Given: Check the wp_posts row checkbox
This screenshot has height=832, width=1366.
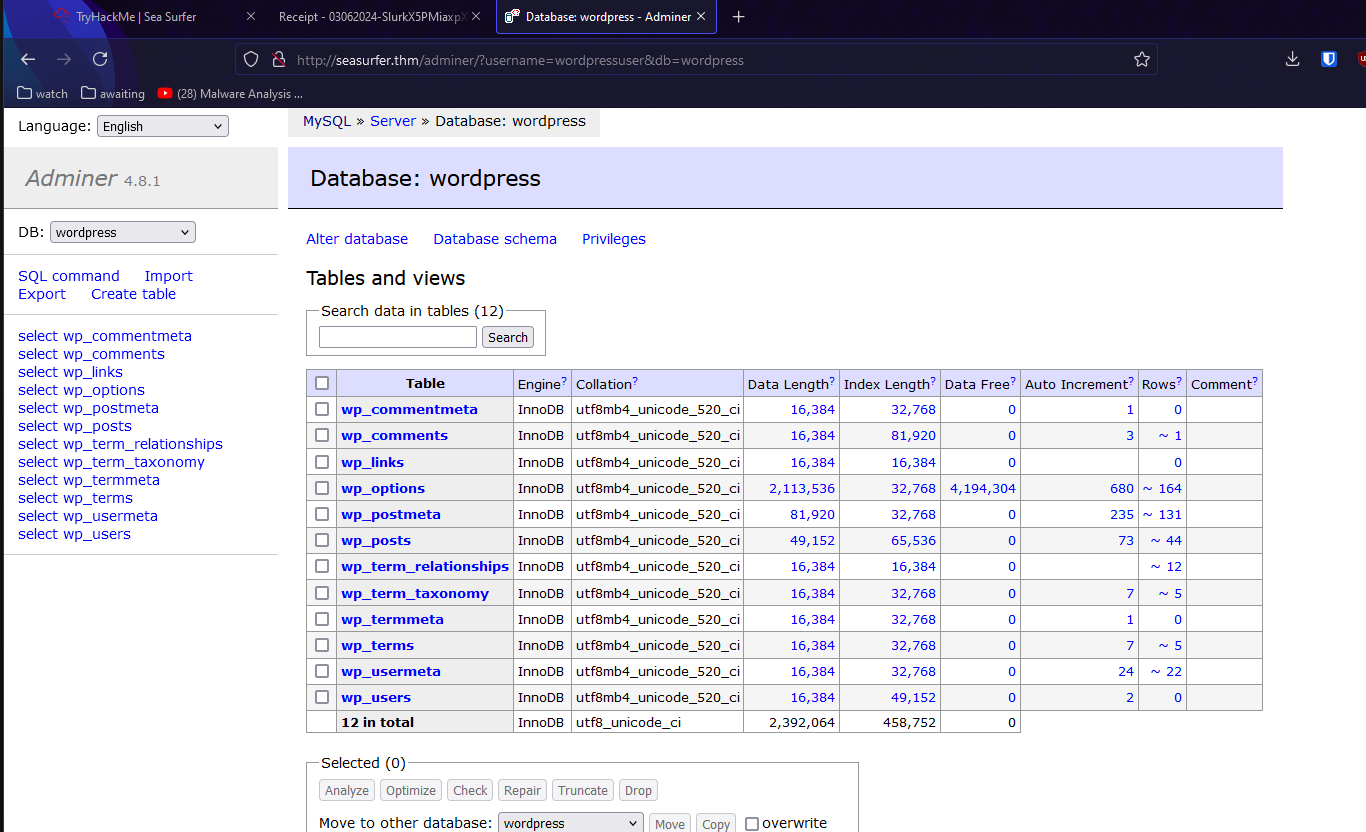Looking at the screenshot, I should coord(322,540).
